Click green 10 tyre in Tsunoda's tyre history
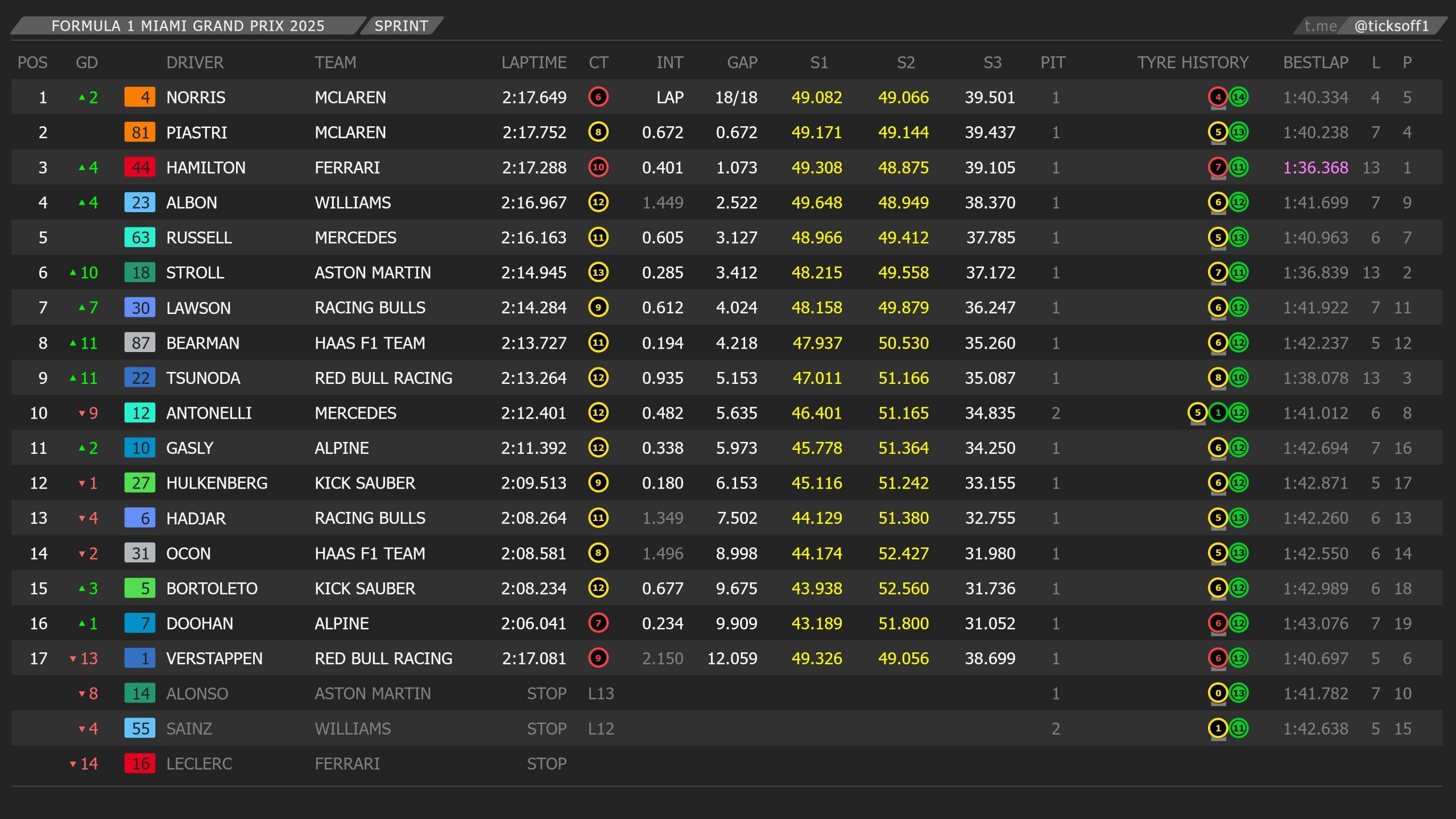The width and height of the screenshot is (1456, 819). 1238,378
